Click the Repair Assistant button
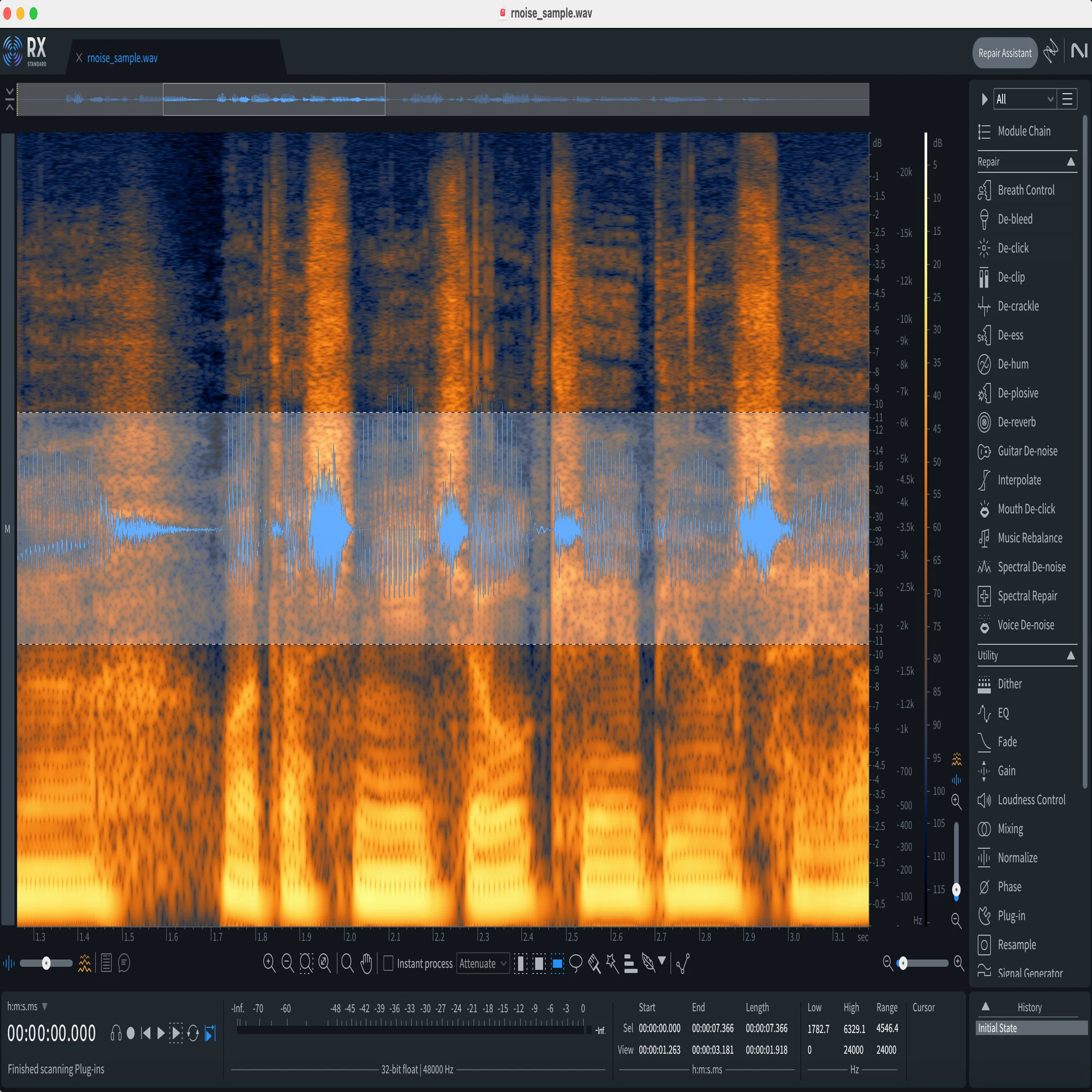Viewport: 1092px width, 1092px height. click(x=1005, y=53)
